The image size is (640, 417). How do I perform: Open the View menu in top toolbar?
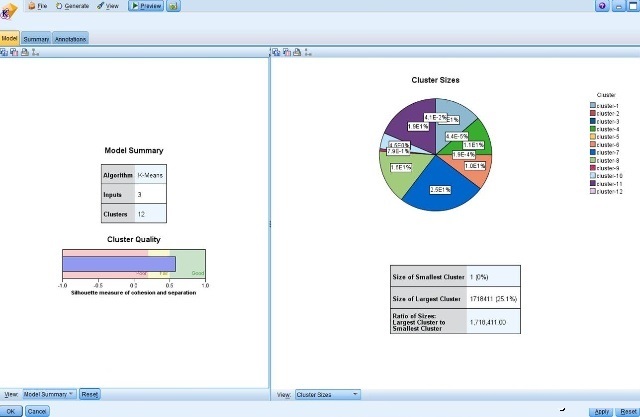click(x=108, y=6)
